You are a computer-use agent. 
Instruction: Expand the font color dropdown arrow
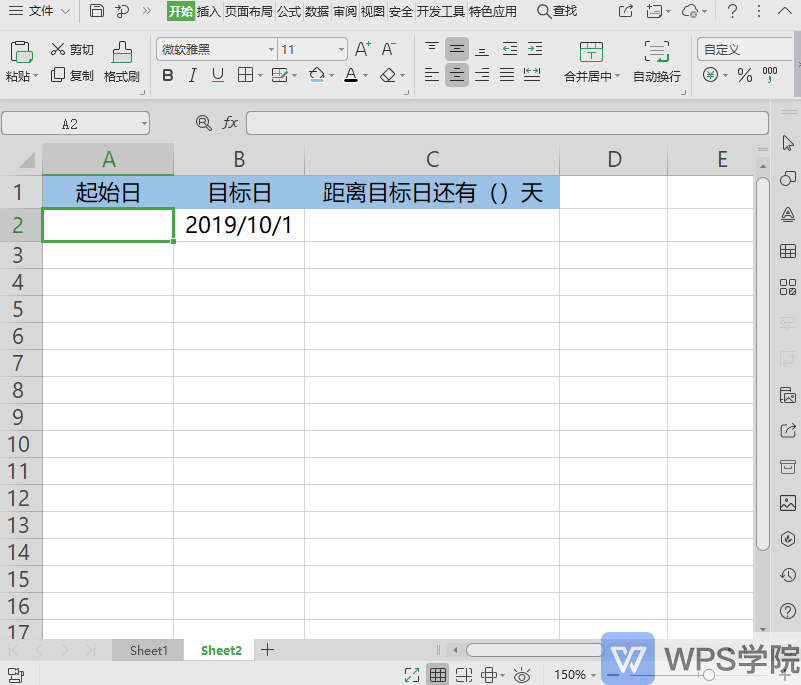tap(366, 76)
